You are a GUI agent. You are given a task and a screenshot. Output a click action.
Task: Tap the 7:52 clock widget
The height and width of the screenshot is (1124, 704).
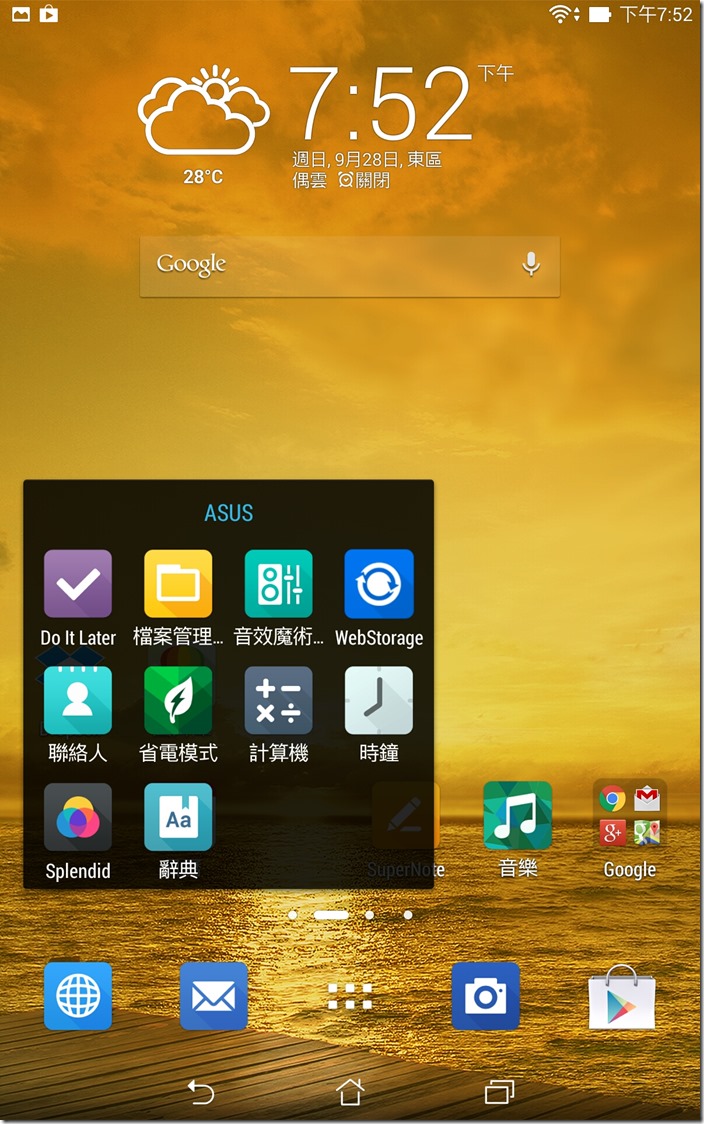(x=380, y=104)
